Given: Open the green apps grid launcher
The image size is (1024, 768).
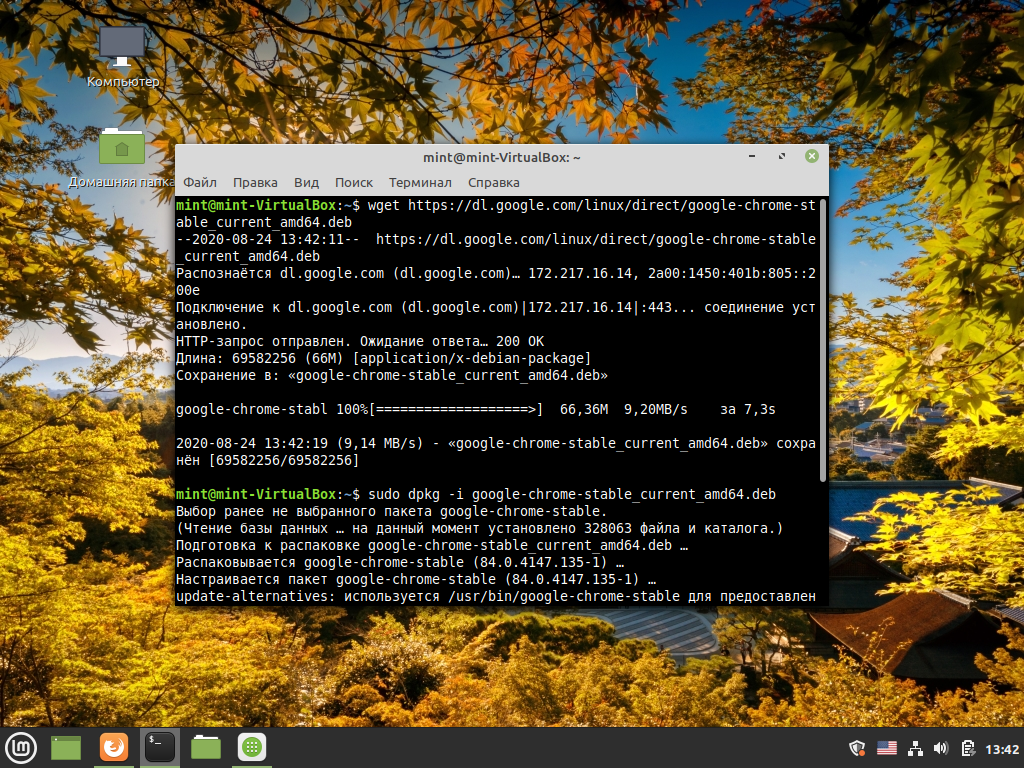Looking at the screenshot, I should (x=252, y=748).
